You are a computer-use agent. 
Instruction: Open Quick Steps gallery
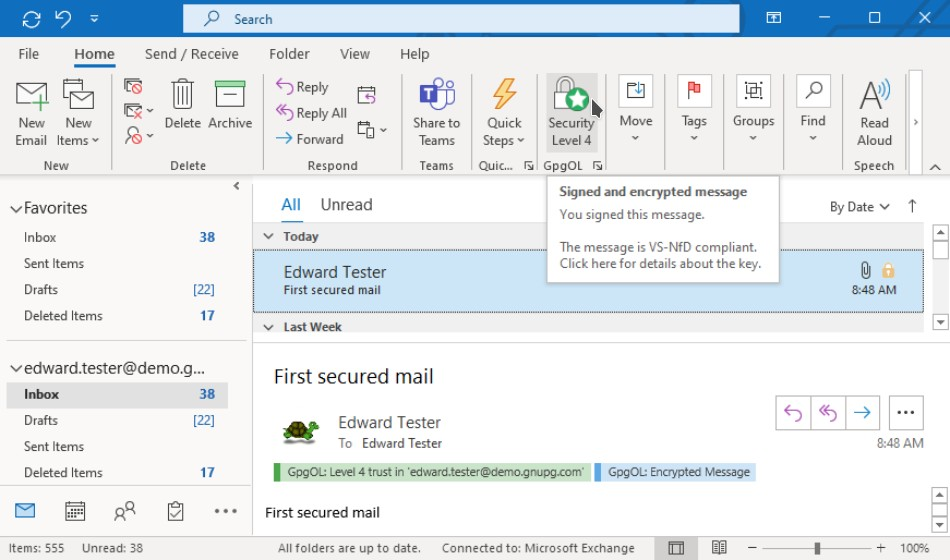click(503, 113)
